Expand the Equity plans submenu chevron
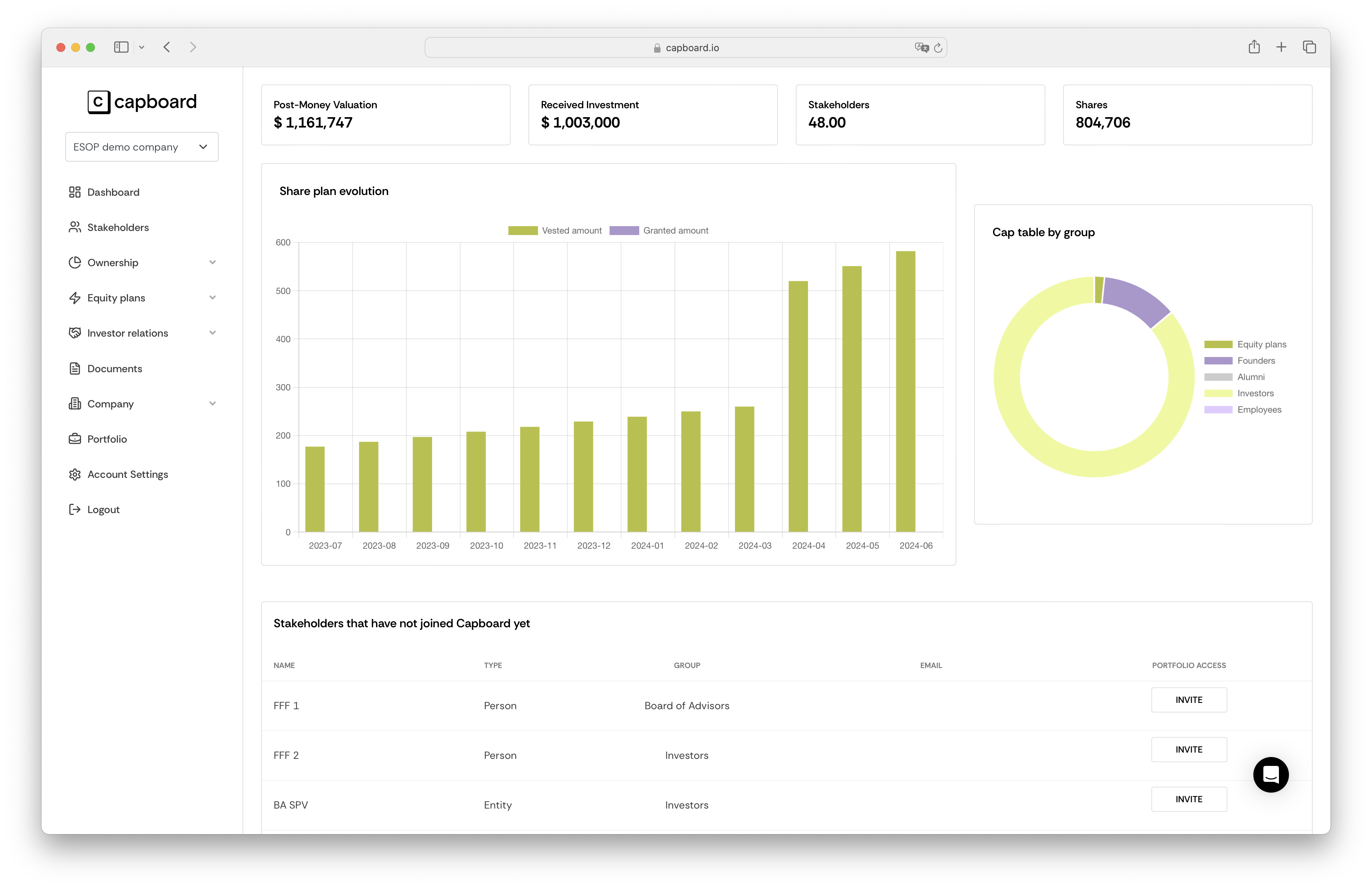Viewport: 1372px width, 889px height. point(213,297)
